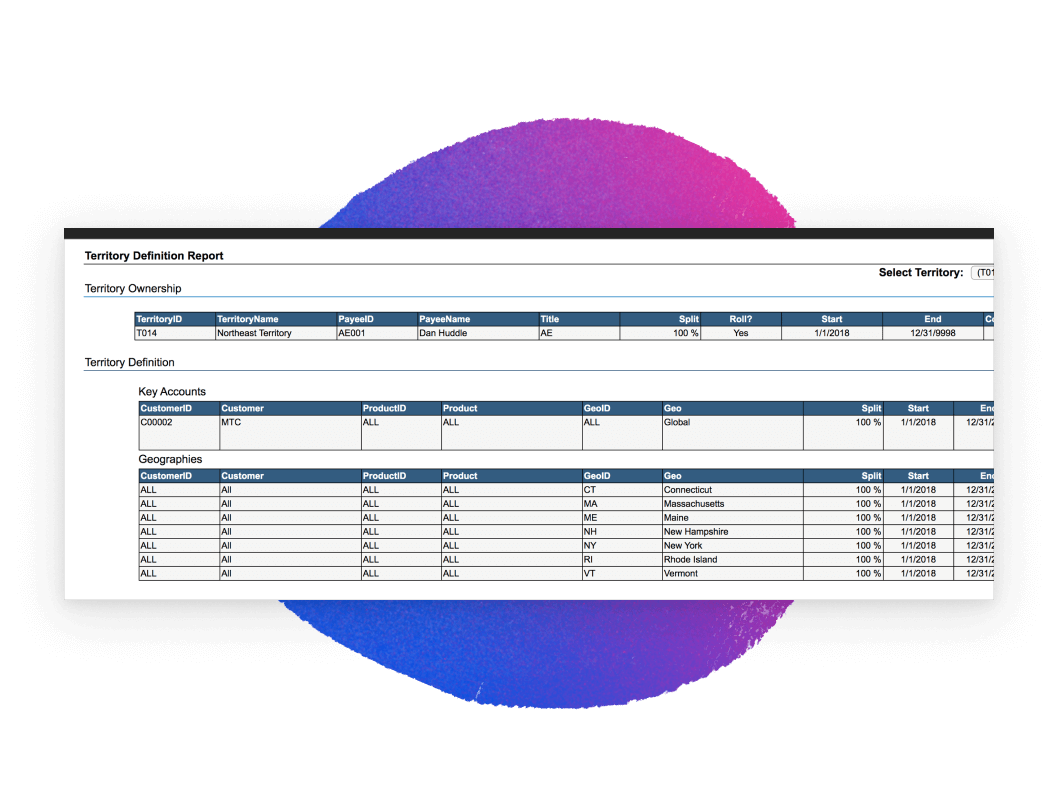The image size is (1058, 807).
Task: Click the "Geographies" subsection label
Action: tap(170, 459)
